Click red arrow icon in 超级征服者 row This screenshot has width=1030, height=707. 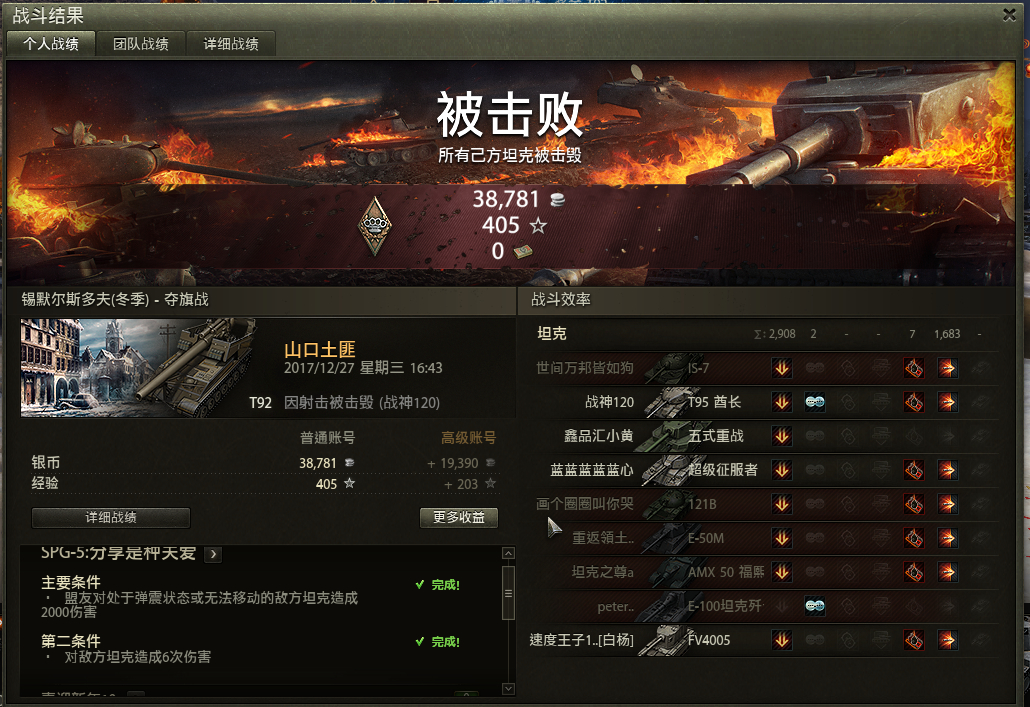coord(947,470)
